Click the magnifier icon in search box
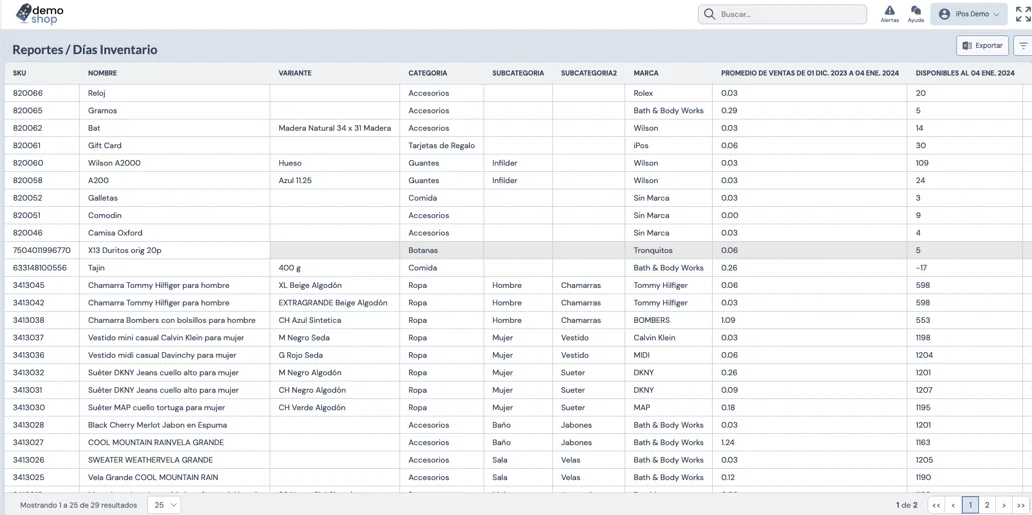The height and width of the screenshot is (515, 1032). tap(710, 14)
